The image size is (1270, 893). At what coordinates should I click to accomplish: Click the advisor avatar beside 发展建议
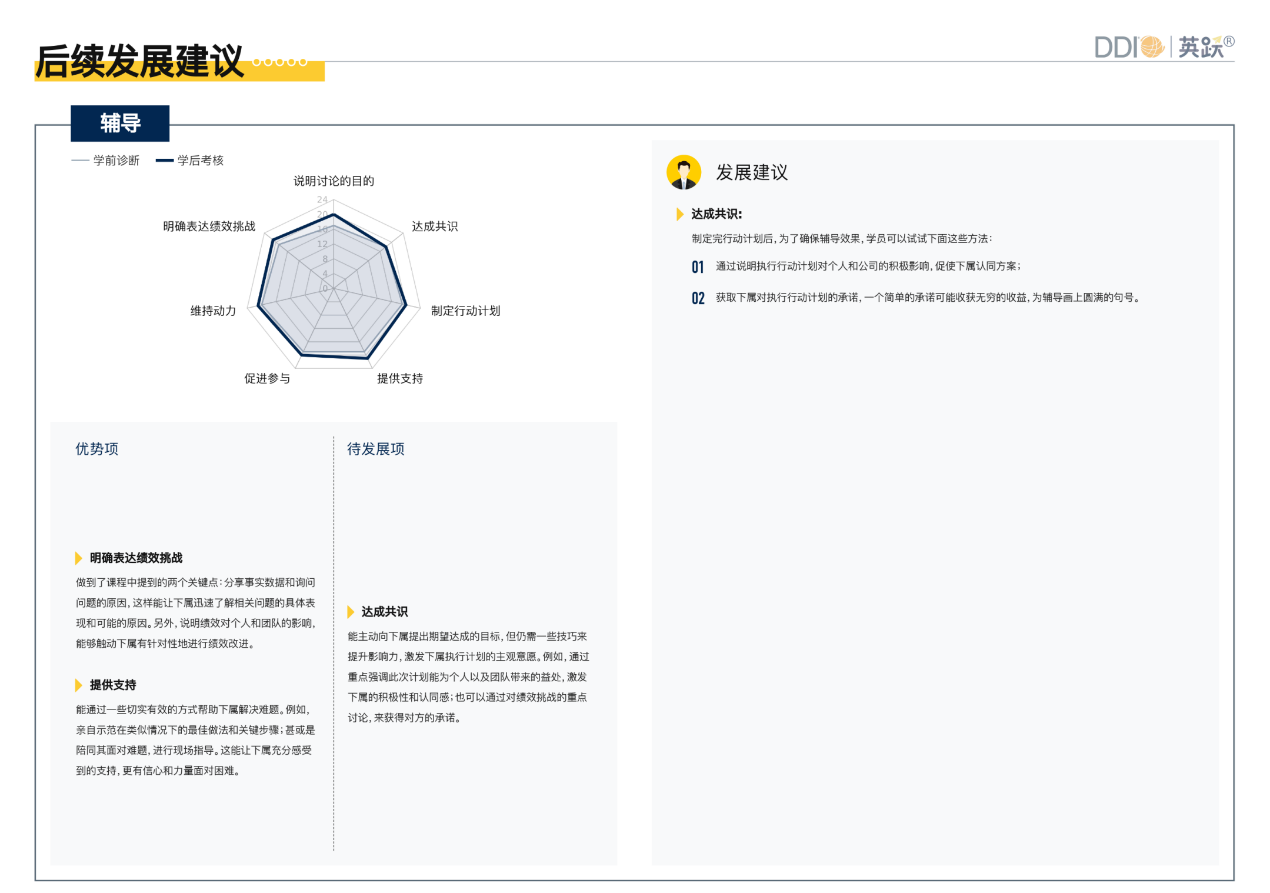click(684, 172)
